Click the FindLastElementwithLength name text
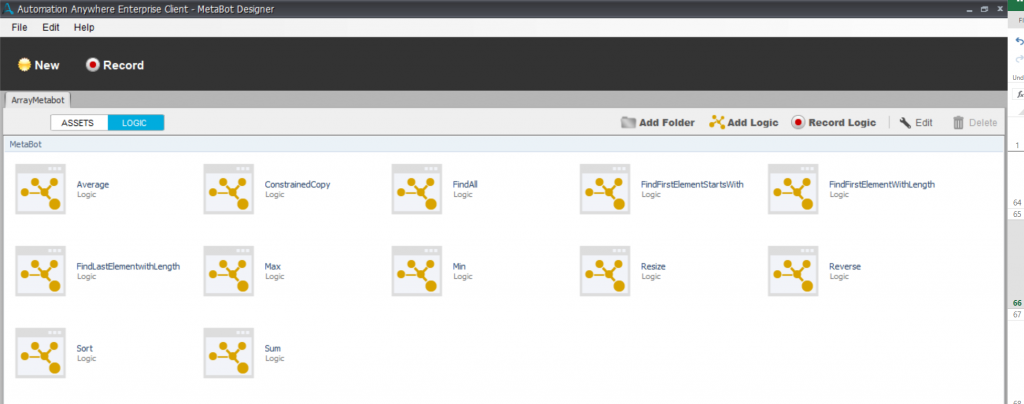This screenshot has width=1024, height=404. coord(128,266)
